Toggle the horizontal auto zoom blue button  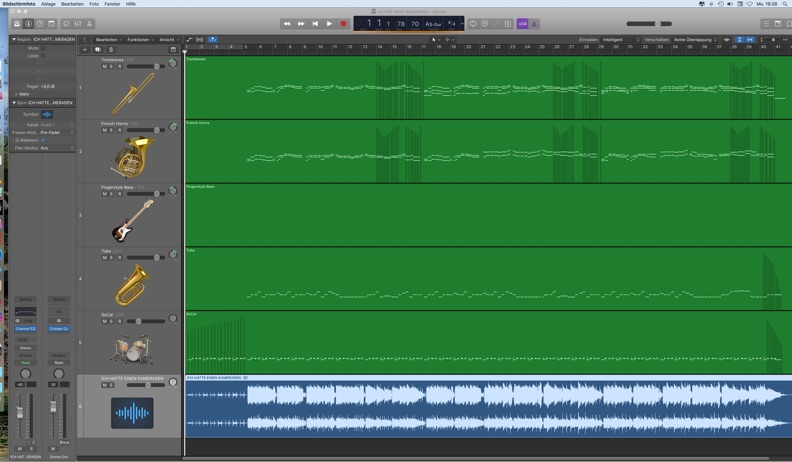coord(750,39)
